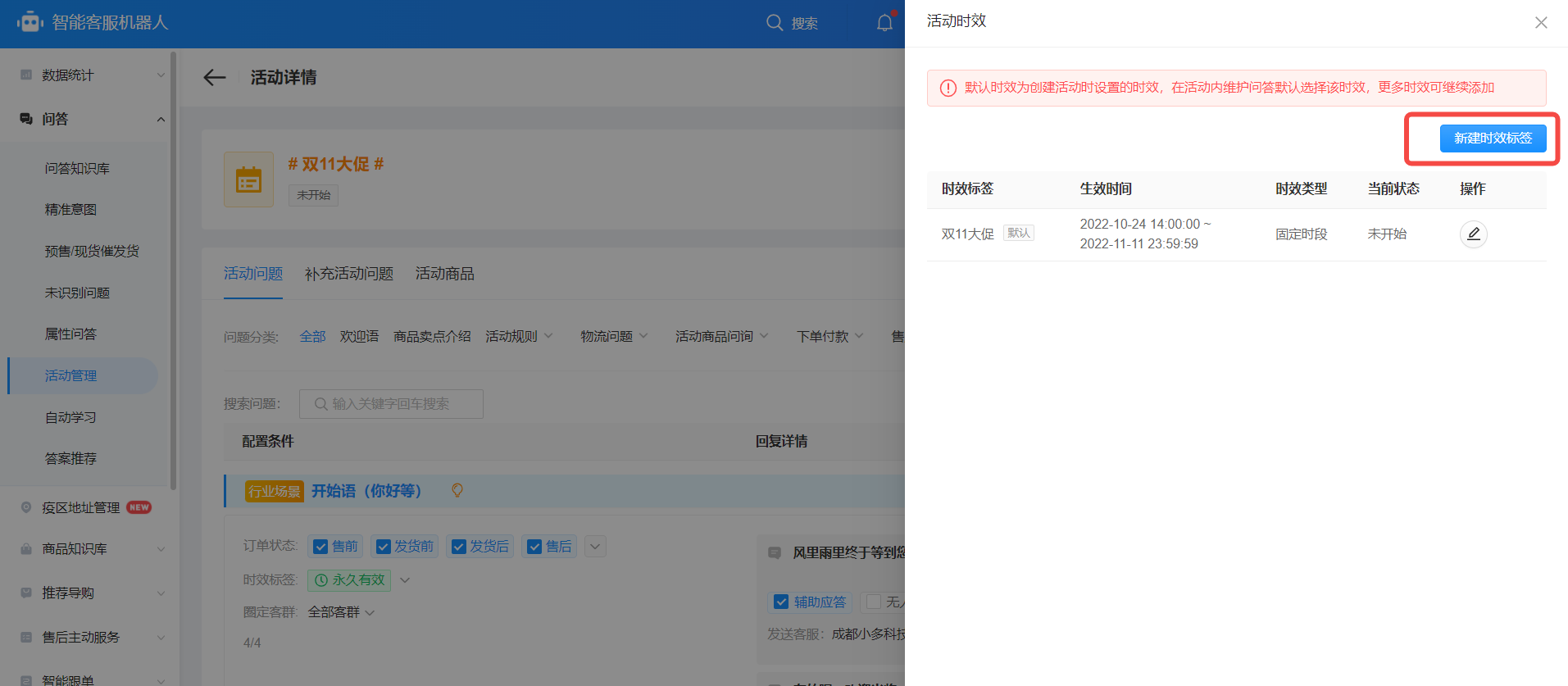Click the back arrow beside 活动详情

point(215,77)
